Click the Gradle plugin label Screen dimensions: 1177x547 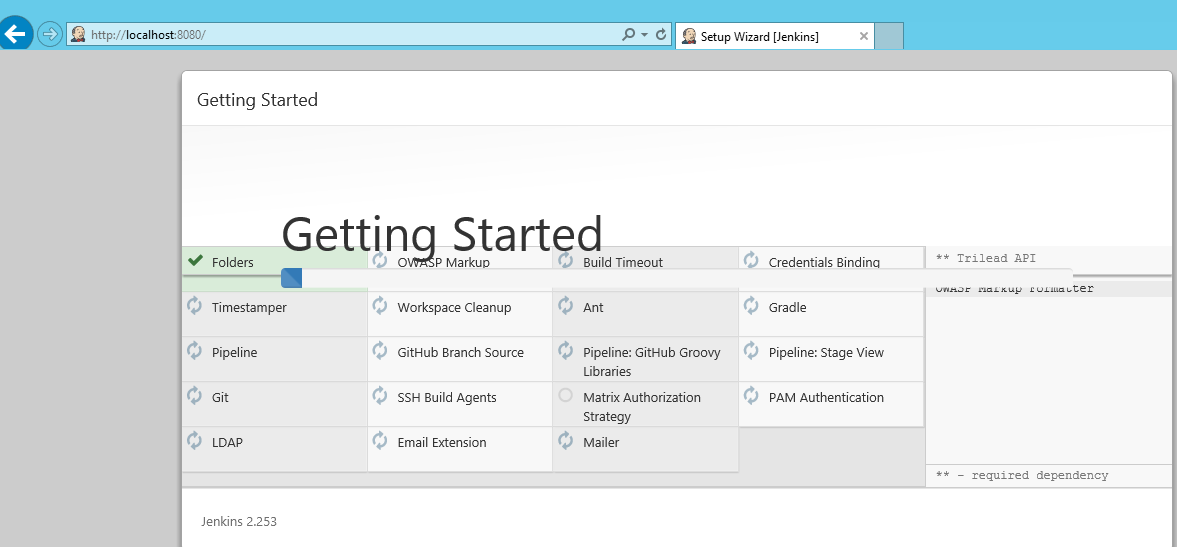click(x=787, y=308)
